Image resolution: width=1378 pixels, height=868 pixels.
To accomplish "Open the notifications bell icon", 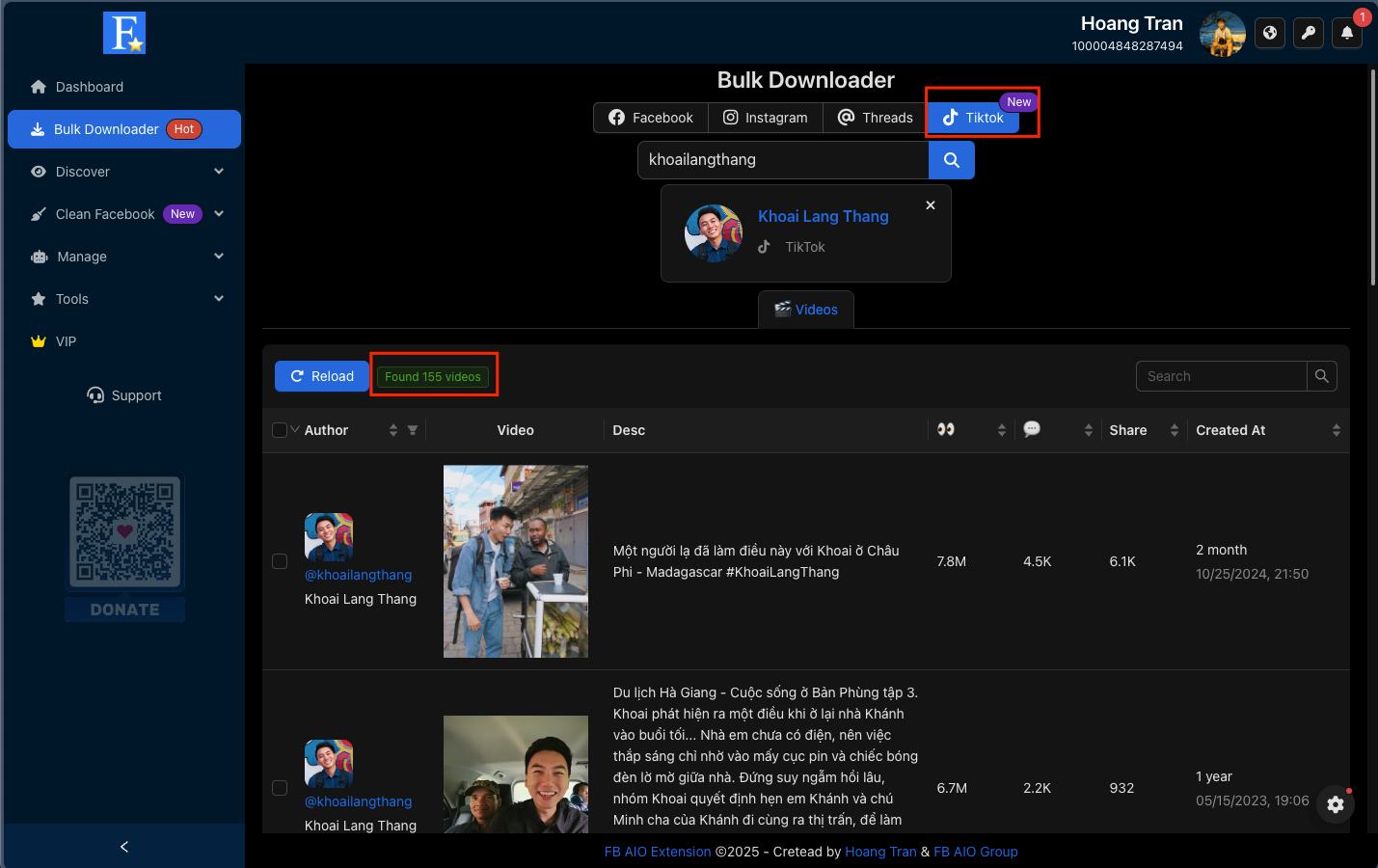I will pos(1347,33).
